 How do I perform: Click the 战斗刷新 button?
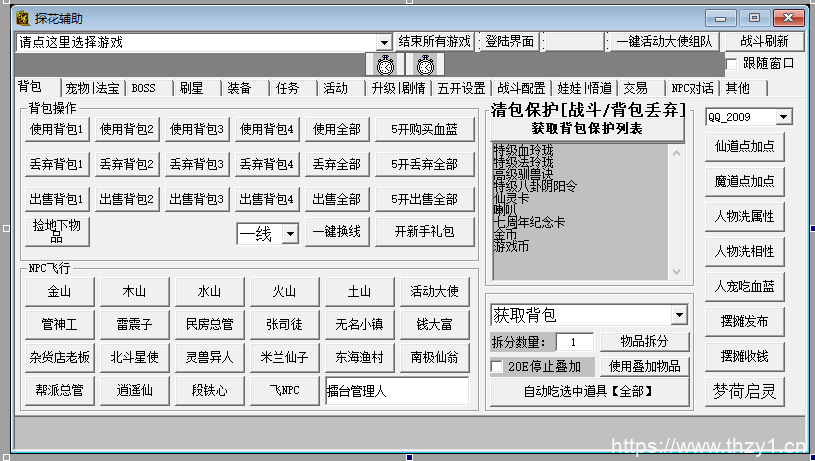point(765,42)
